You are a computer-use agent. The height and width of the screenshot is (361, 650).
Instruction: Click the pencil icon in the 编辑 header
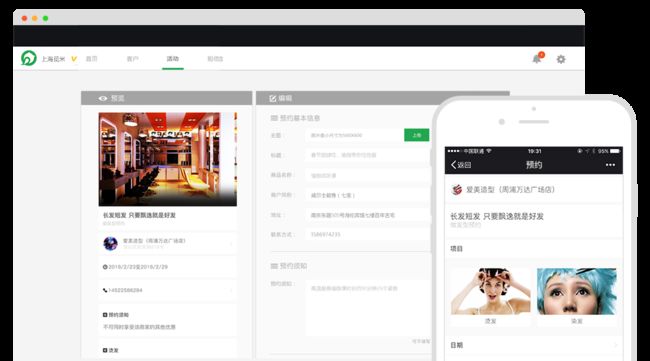(x=273, y=98)
